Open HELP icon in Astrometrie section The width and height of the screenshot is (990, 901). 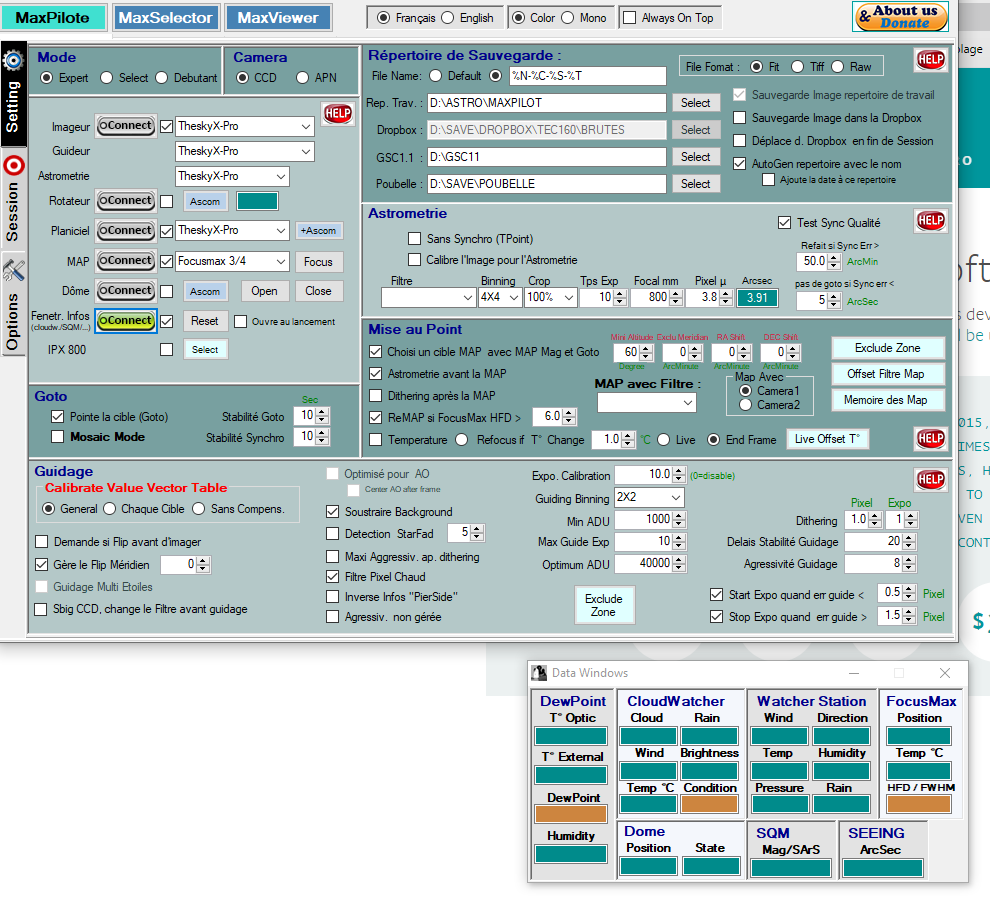(931, 220)
